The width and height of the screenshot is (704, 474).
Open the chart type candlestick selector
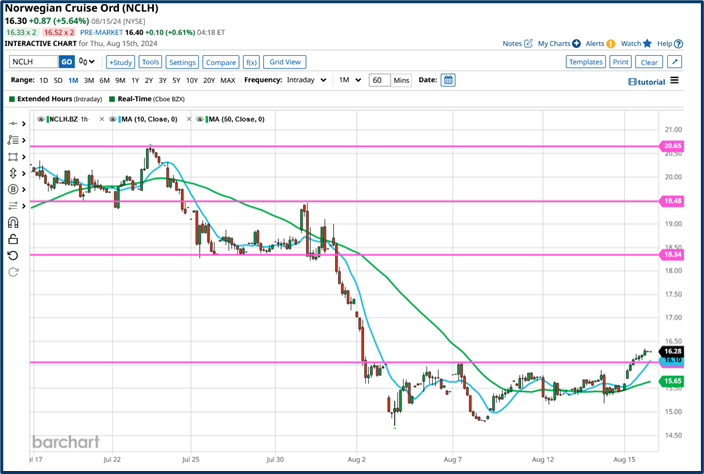coord(87,61)
